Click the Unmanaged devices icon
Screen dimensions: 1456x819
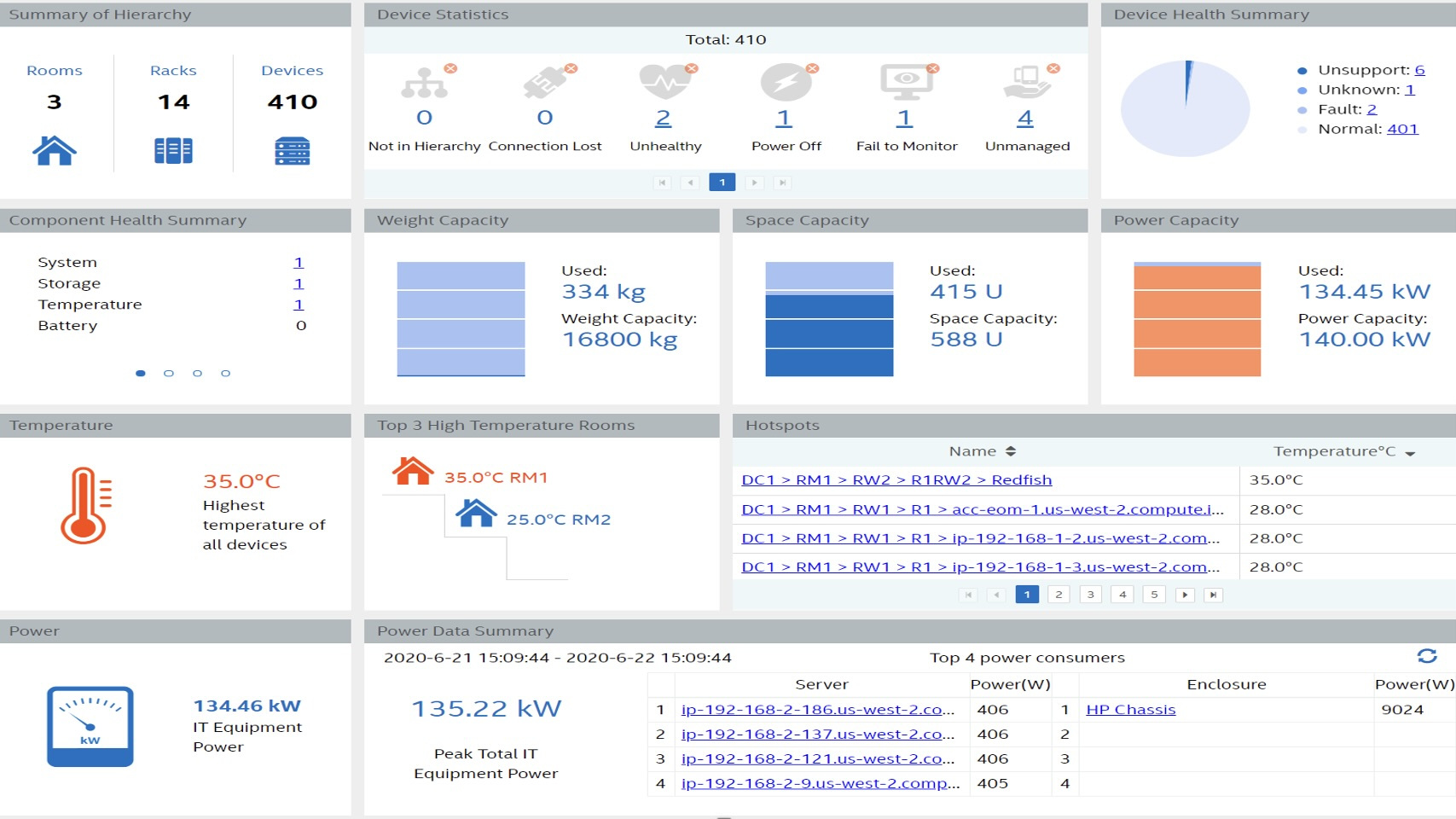tap(1027, 83)
